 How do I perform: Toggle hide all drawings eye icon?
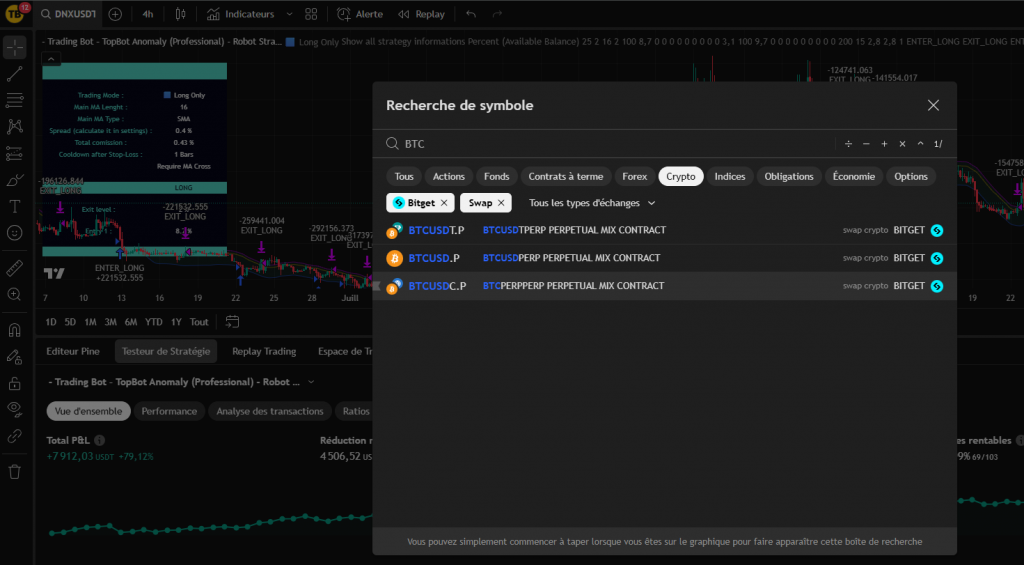[14, 408]
